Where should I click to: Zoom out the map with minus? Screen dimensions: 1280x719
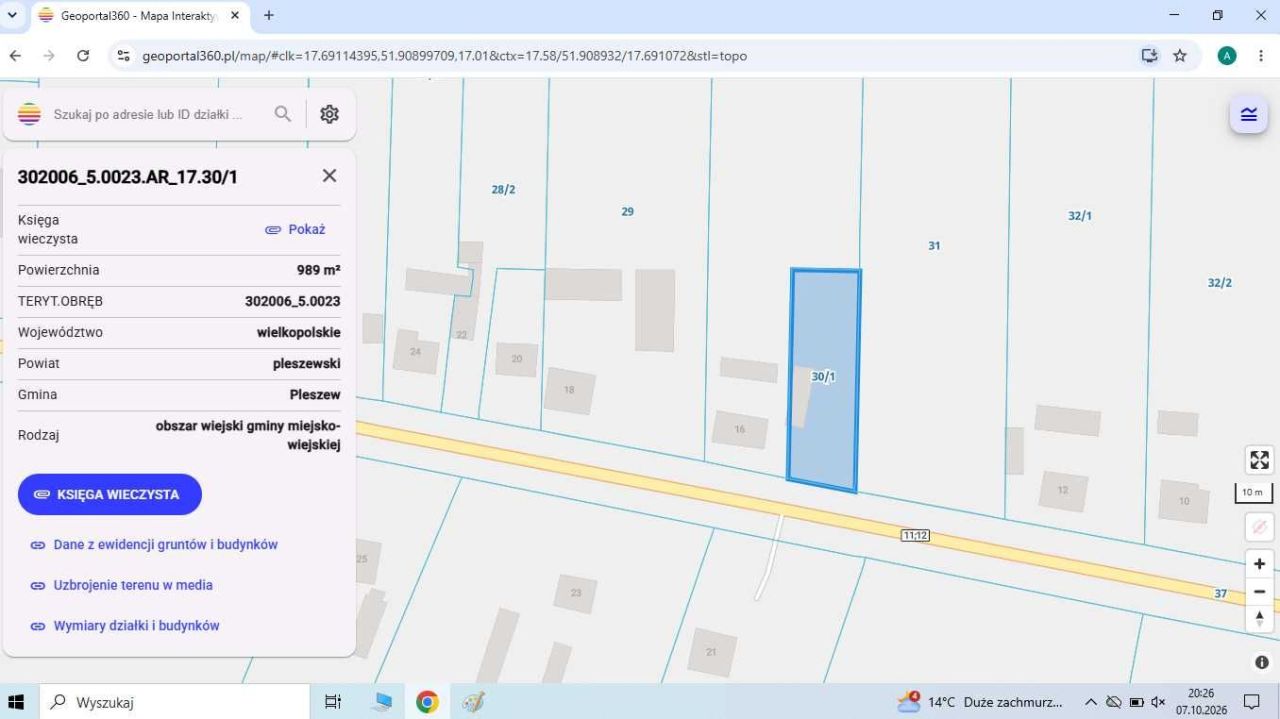click(1259, 591)
